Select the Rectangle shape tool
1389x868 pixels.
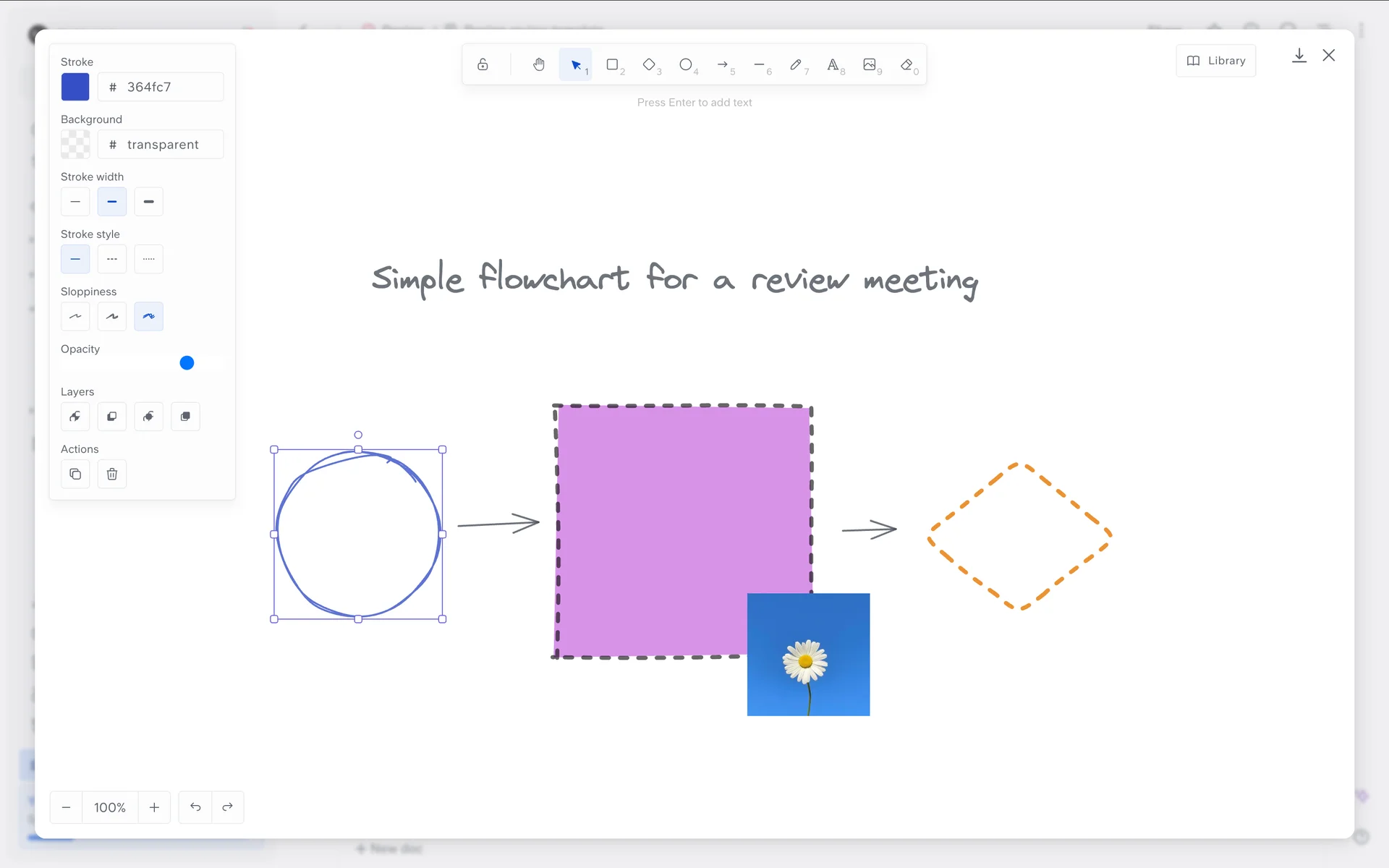click(612, 64)
